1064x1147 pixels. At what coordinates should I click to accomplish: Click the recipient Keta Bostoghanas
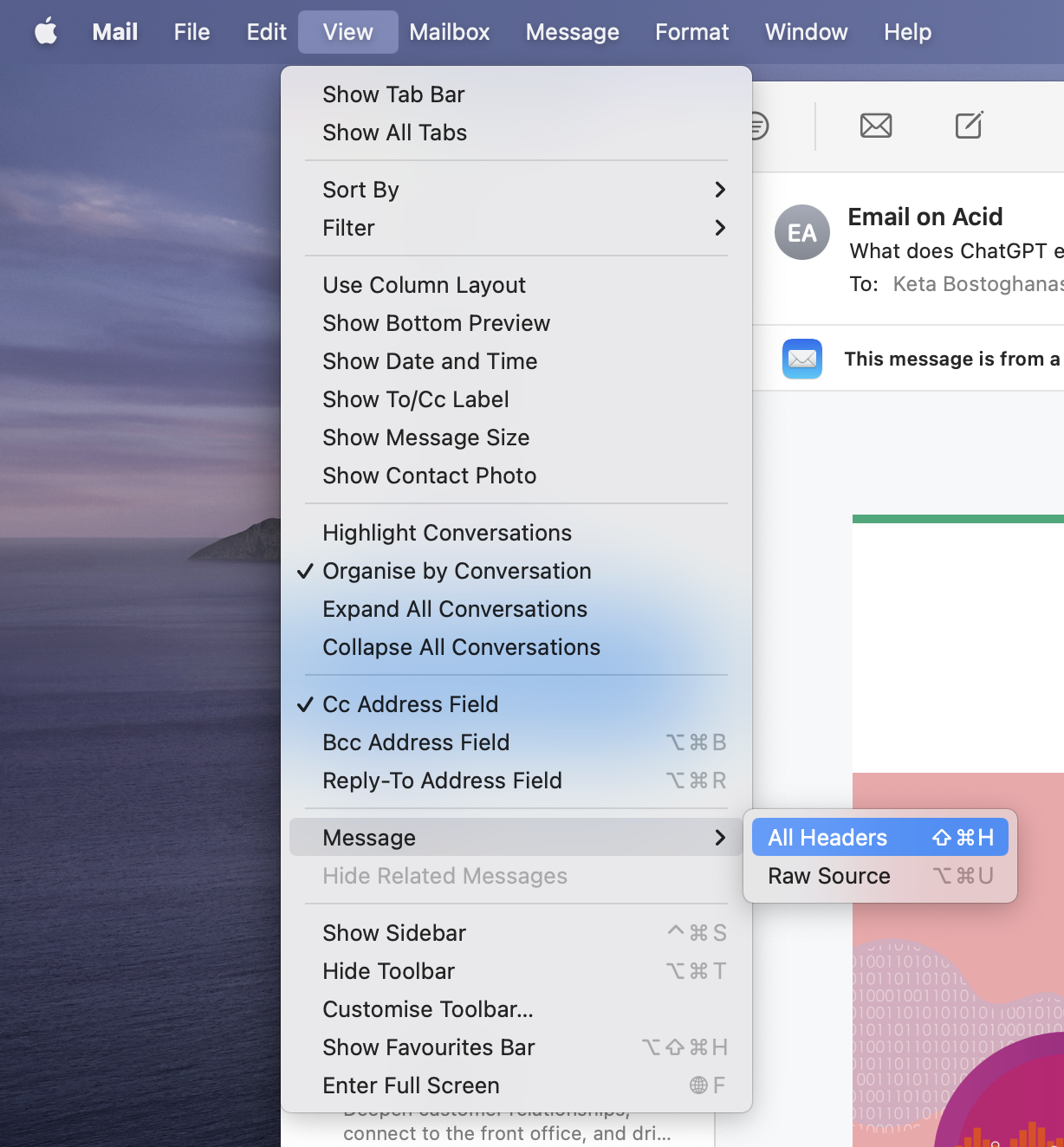coord(977,283)
